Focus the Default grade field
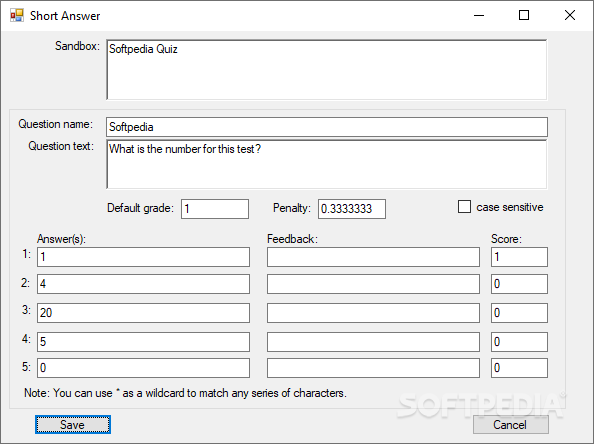 tap(215, 209)
